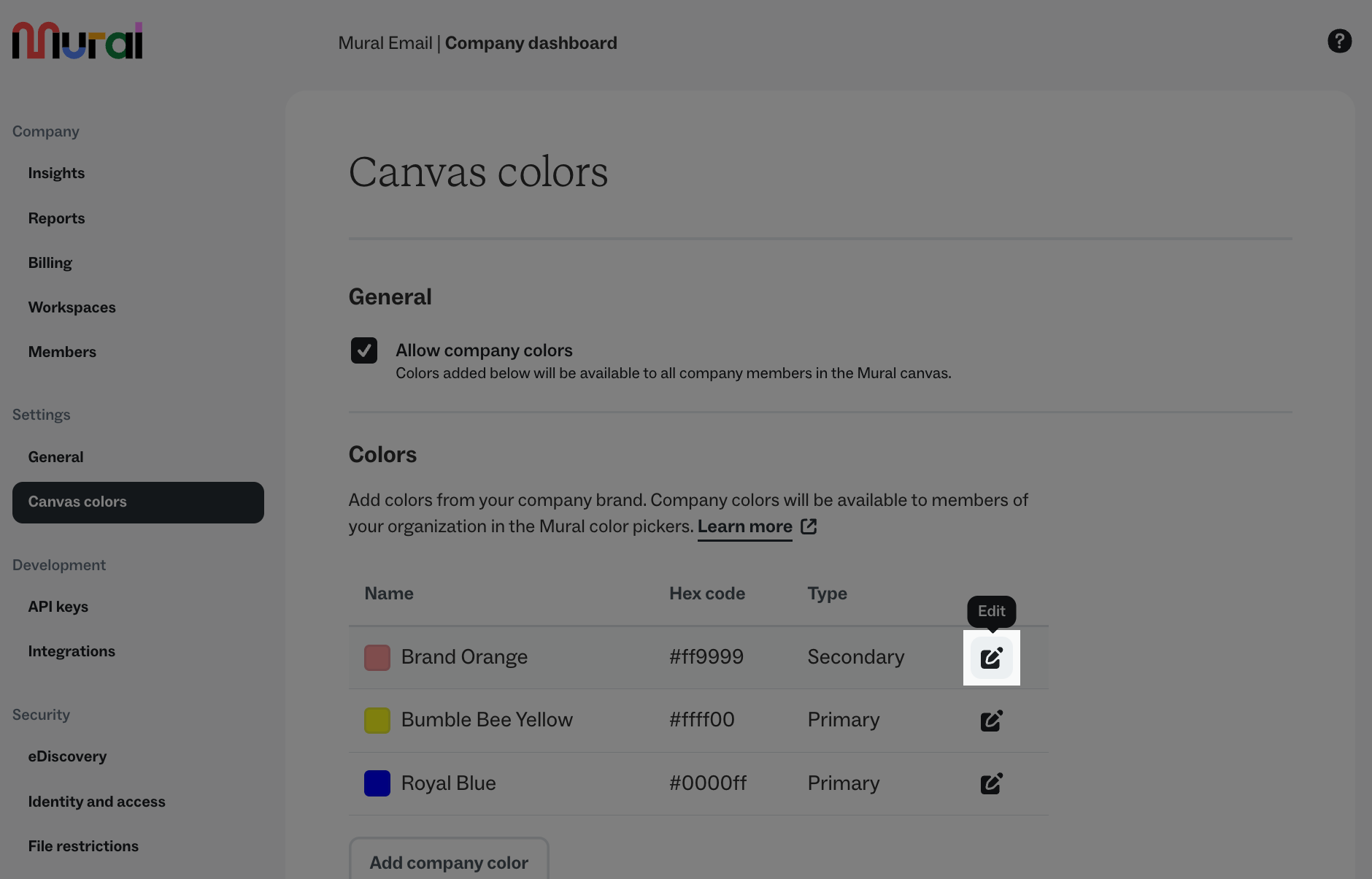
Task: Open Insights in the sidebar
Action: (56, 173)
